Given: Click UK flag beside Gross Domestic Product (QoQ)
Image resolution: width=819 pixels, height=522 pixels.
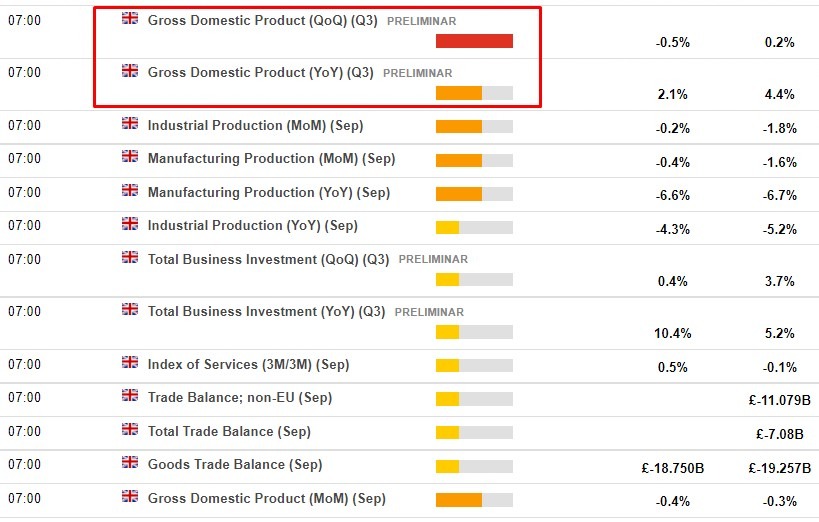Looking at the screenshot, I should pos(130,18).
